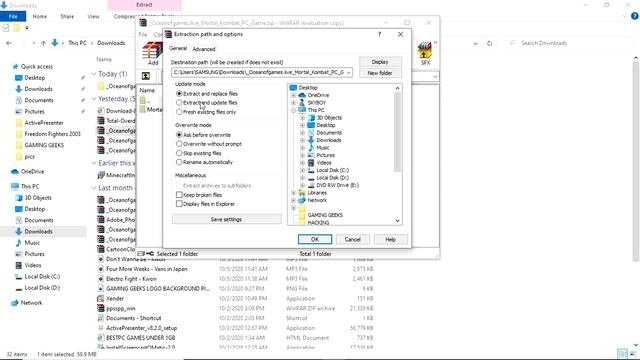Select Network in dialog folder tree
The height and width of the screenshot is (360, 640).
pos(317,200)
